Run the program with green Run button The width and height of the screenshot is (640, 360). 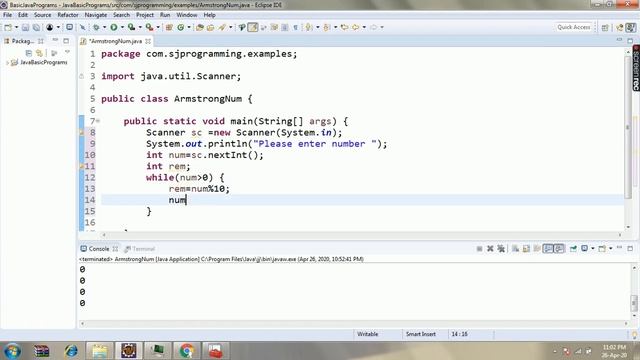(114, 27)
